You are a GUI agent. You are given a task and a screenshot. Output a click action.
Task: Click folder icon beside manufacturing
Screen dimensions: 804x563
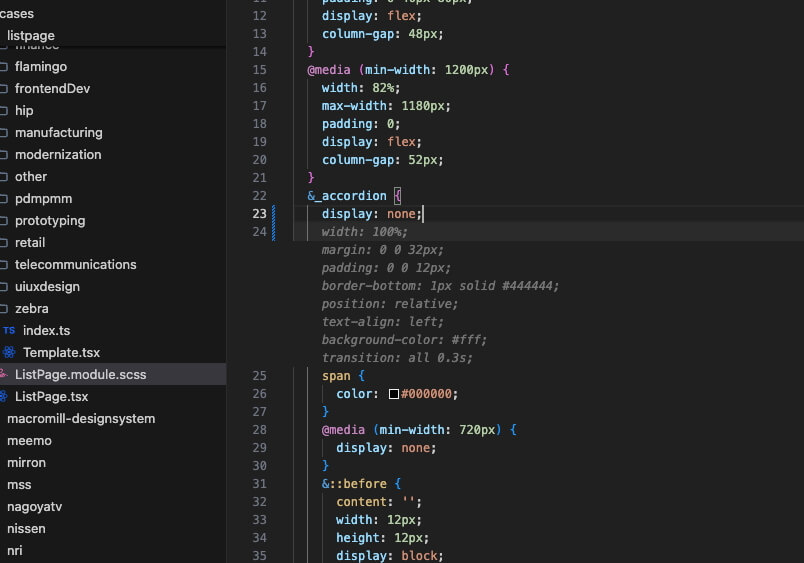(x=4, y=133)
